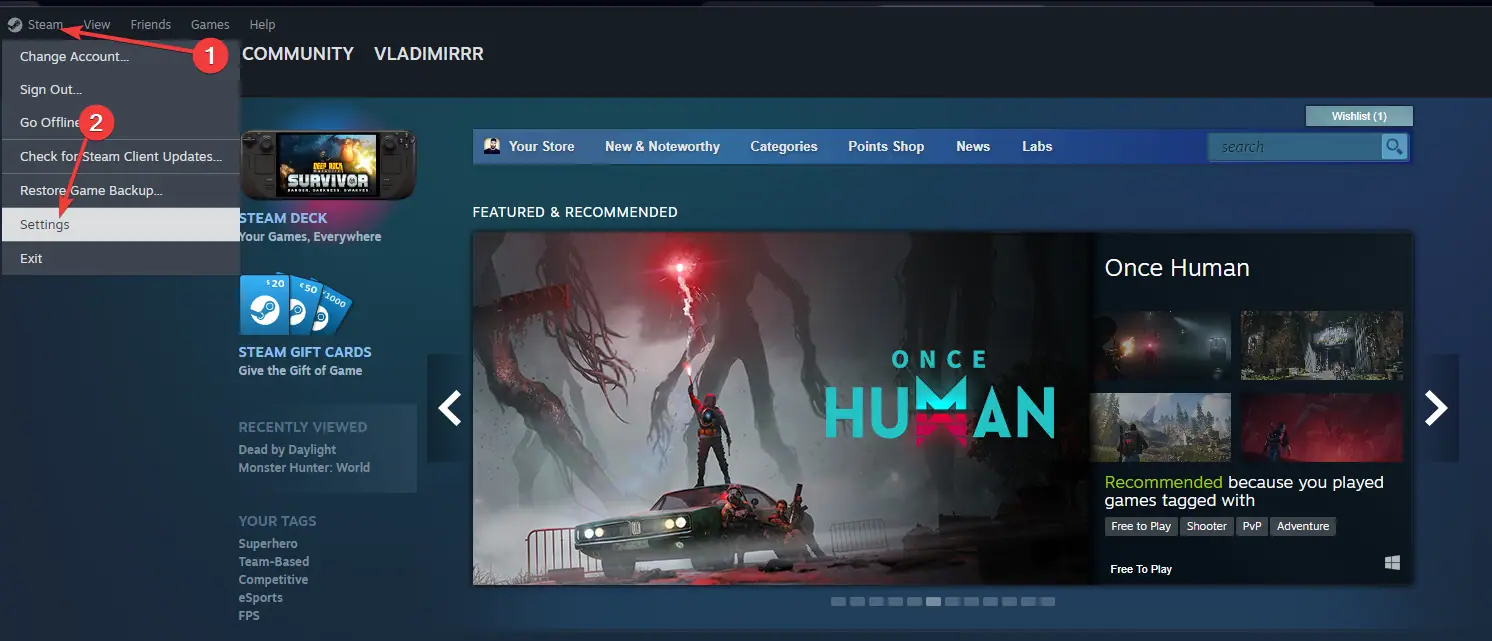Open Your Store dropdown

coord(541,146)
